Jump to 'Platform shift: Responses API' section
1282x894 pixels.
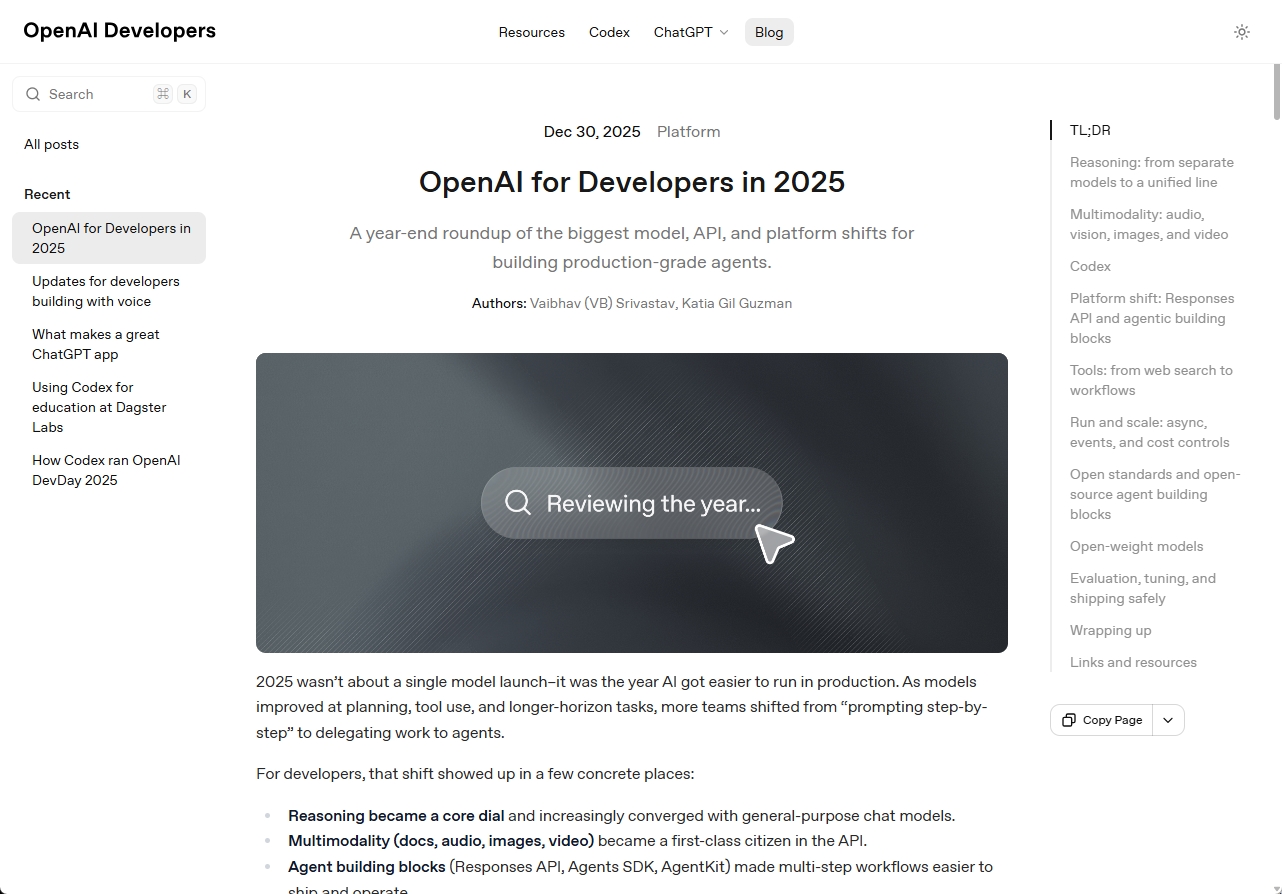1152,318
